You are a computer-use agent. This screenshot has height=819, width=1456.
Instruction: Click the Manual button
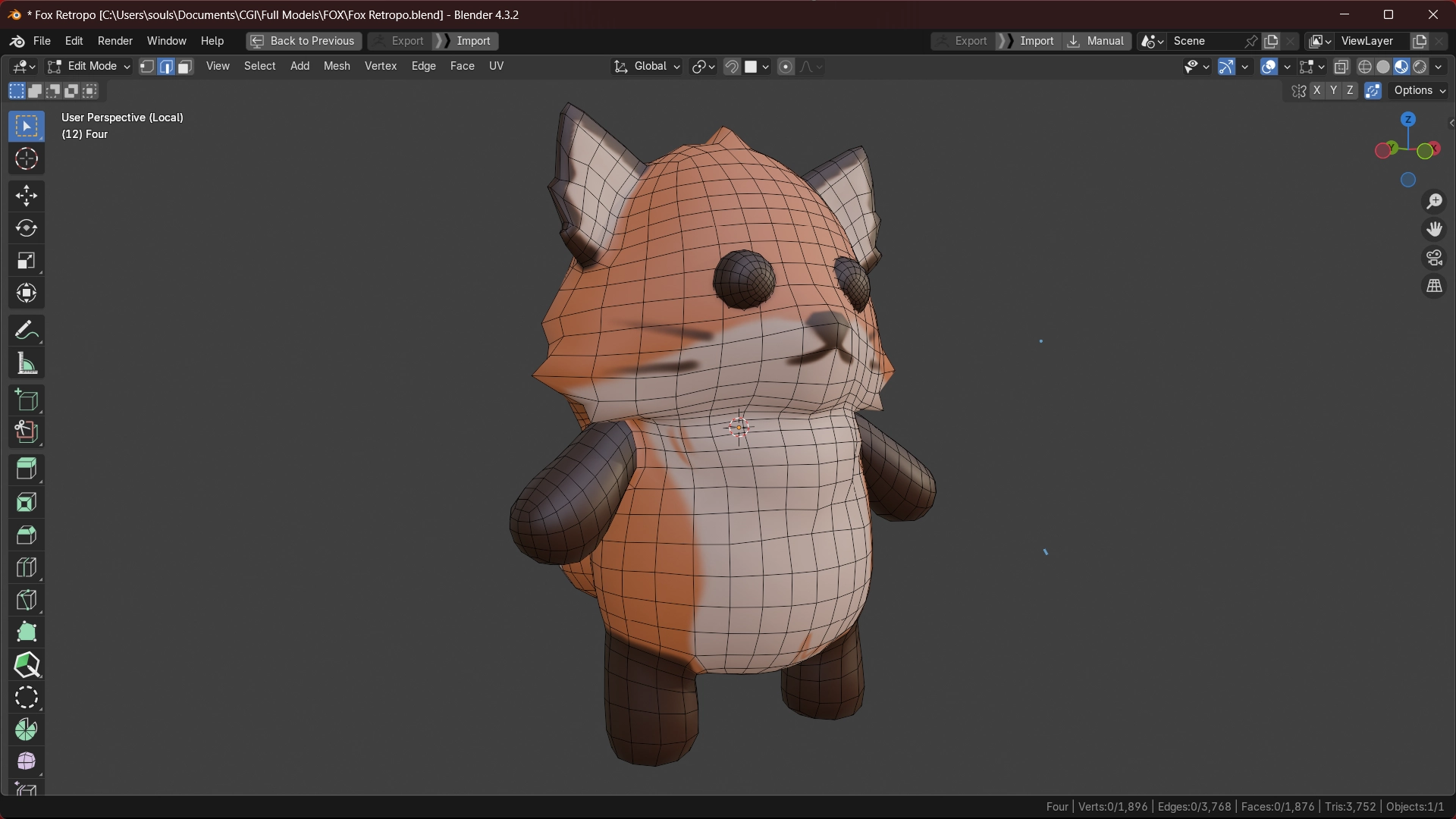point(1096,41)
